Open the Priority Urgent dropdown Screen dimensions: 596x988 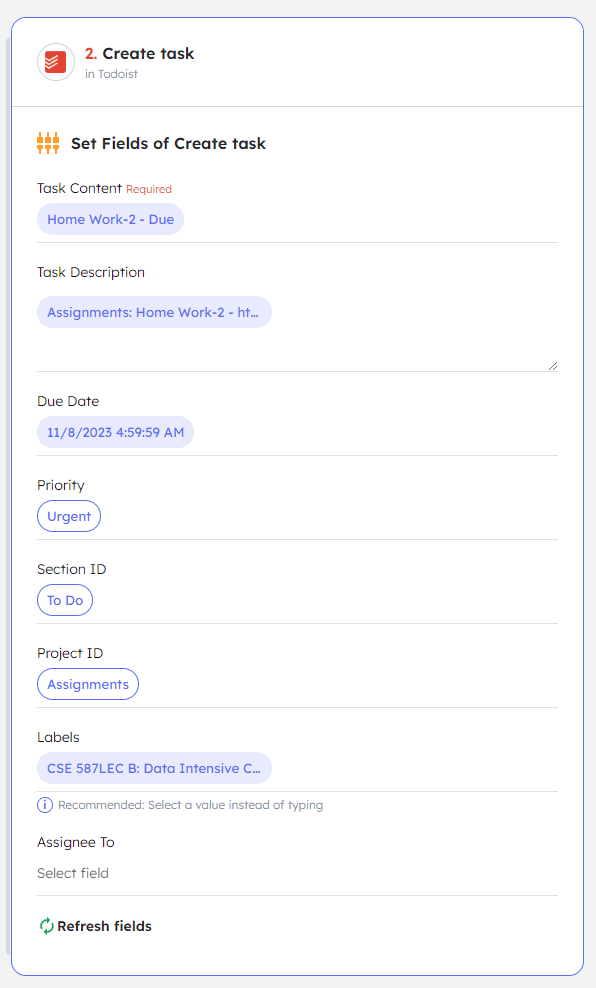(x=69, y=516)
